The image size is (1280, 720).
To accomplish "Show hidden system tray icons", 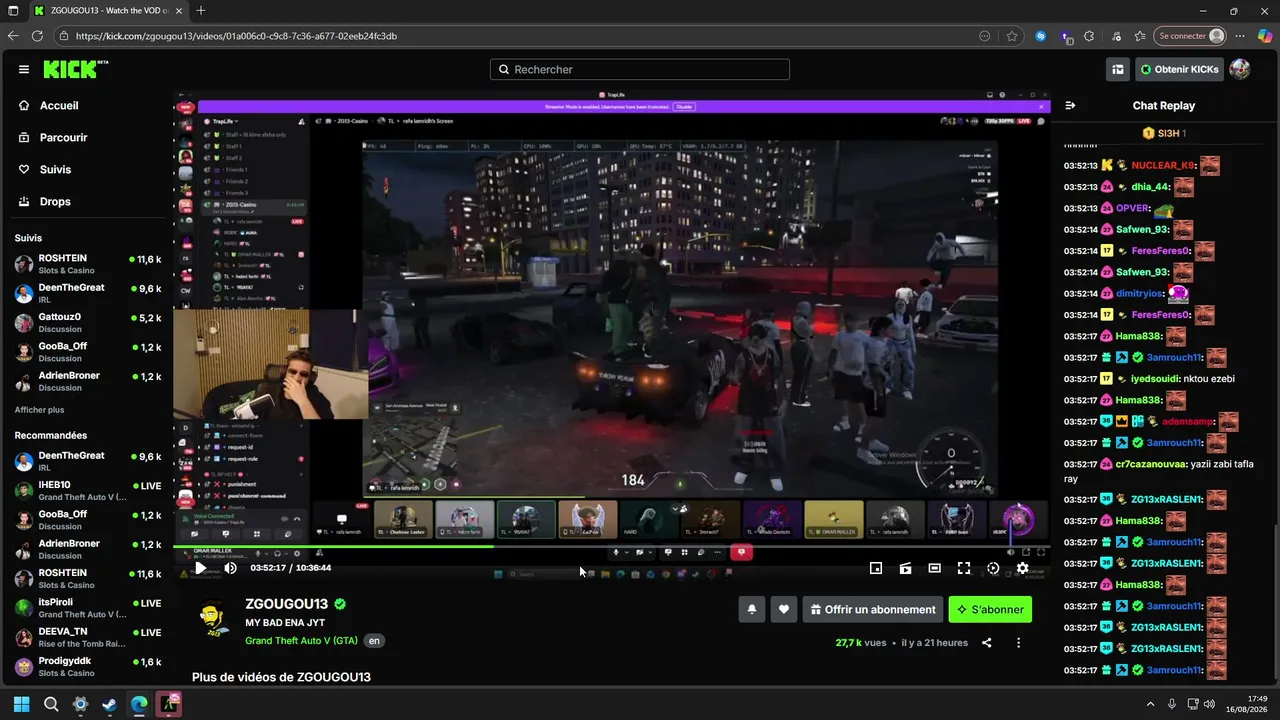I will click(1150, 704).
